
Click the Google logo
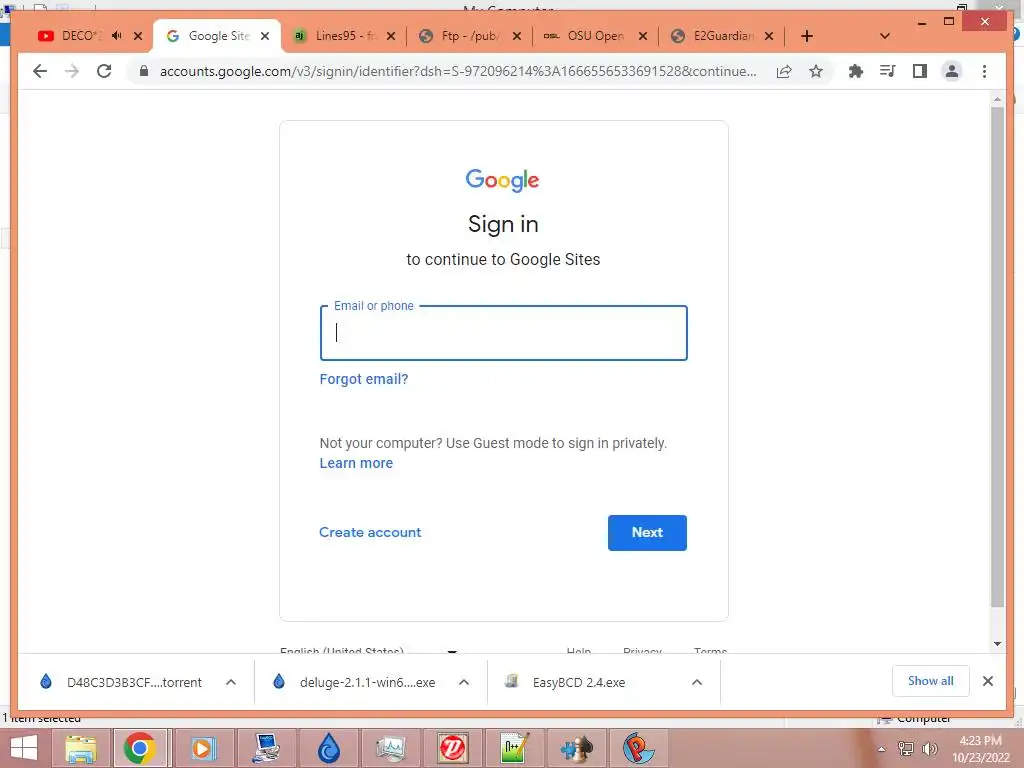point(502,180)
